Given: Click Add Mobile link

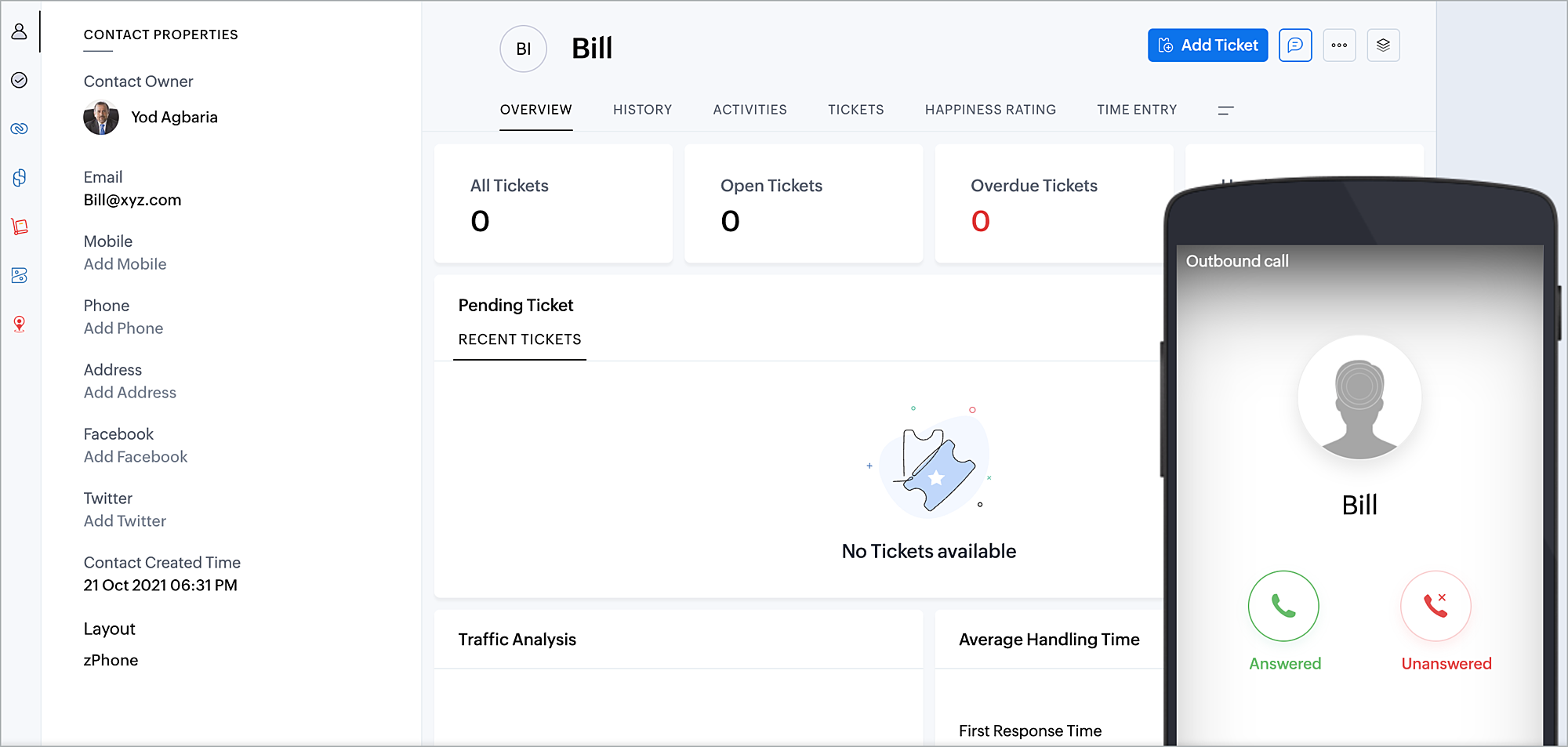Looking at the screenshot, I should point(125,264).
